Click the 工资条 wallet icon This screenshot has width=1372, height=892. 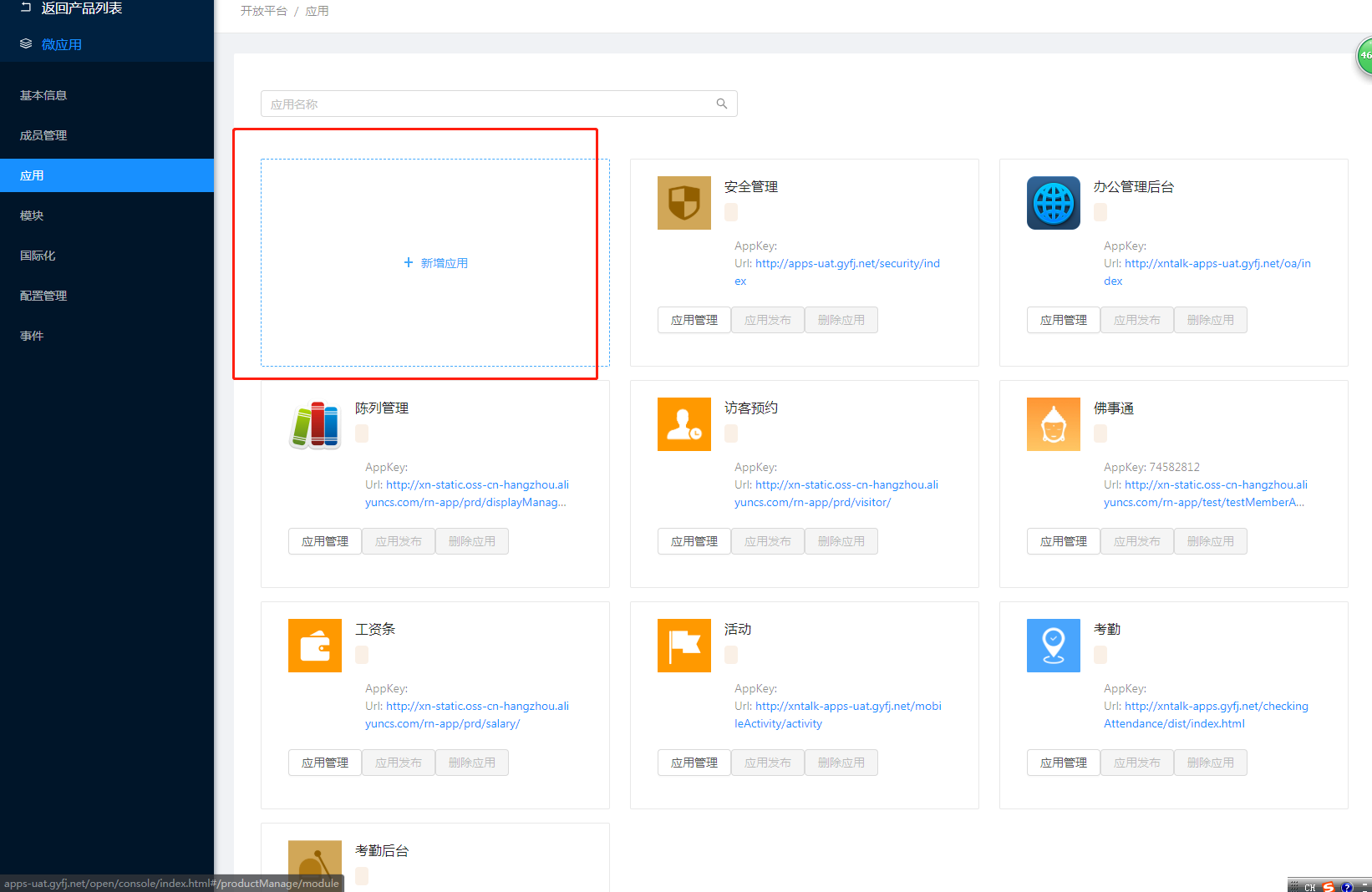coord(315,646)
